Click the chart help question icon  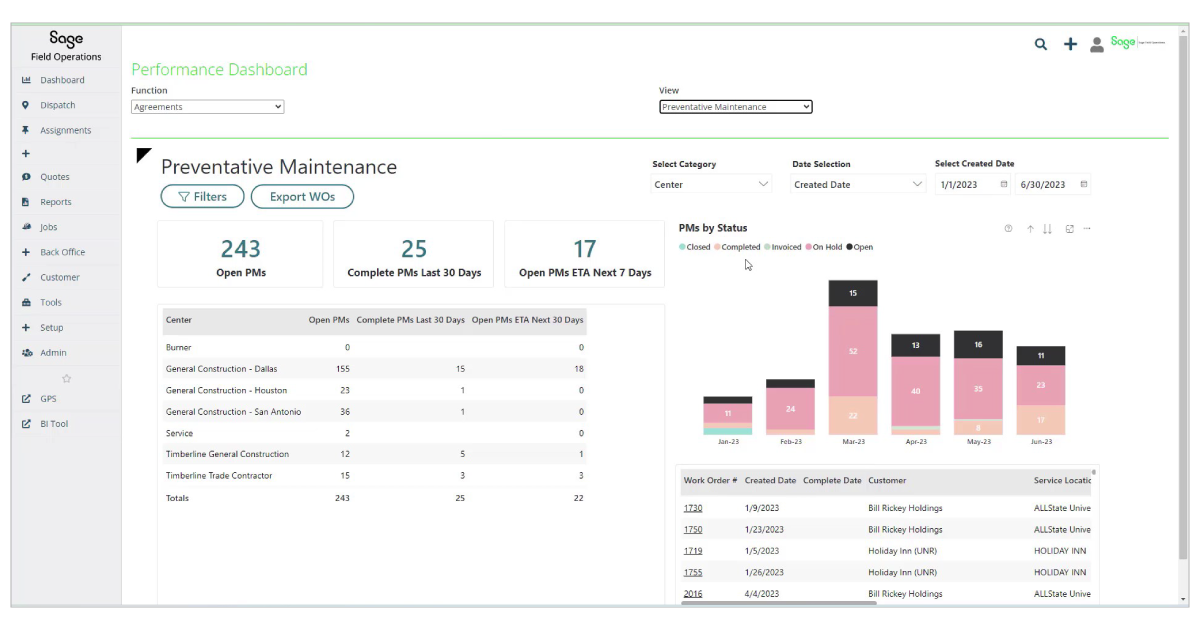point(1008,229)
